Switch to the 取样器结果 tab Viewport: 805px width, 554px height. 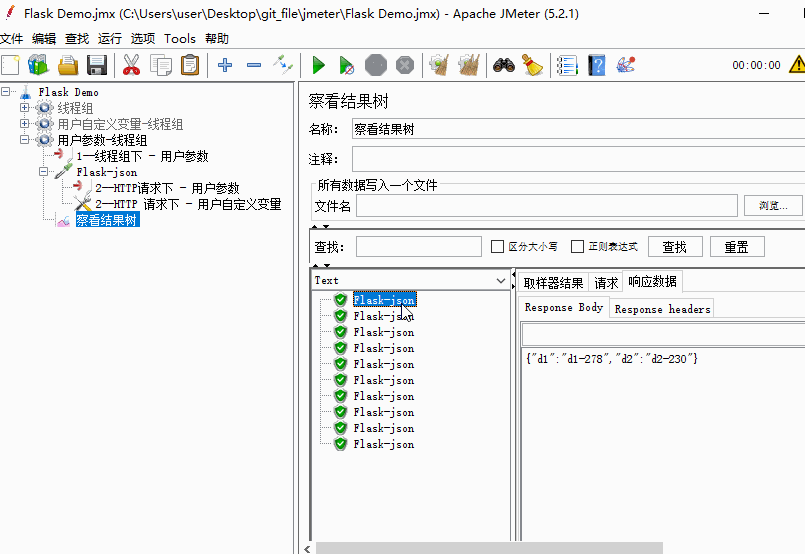553,283
